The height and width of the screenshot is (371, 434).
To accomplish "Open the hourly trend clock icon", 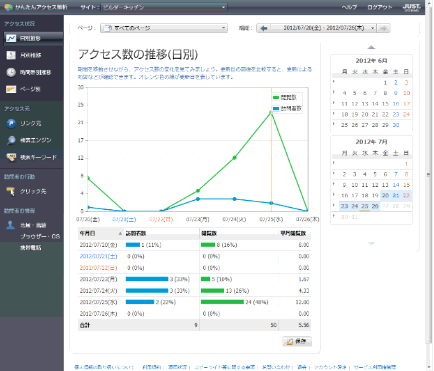I will tap(11, 72).
